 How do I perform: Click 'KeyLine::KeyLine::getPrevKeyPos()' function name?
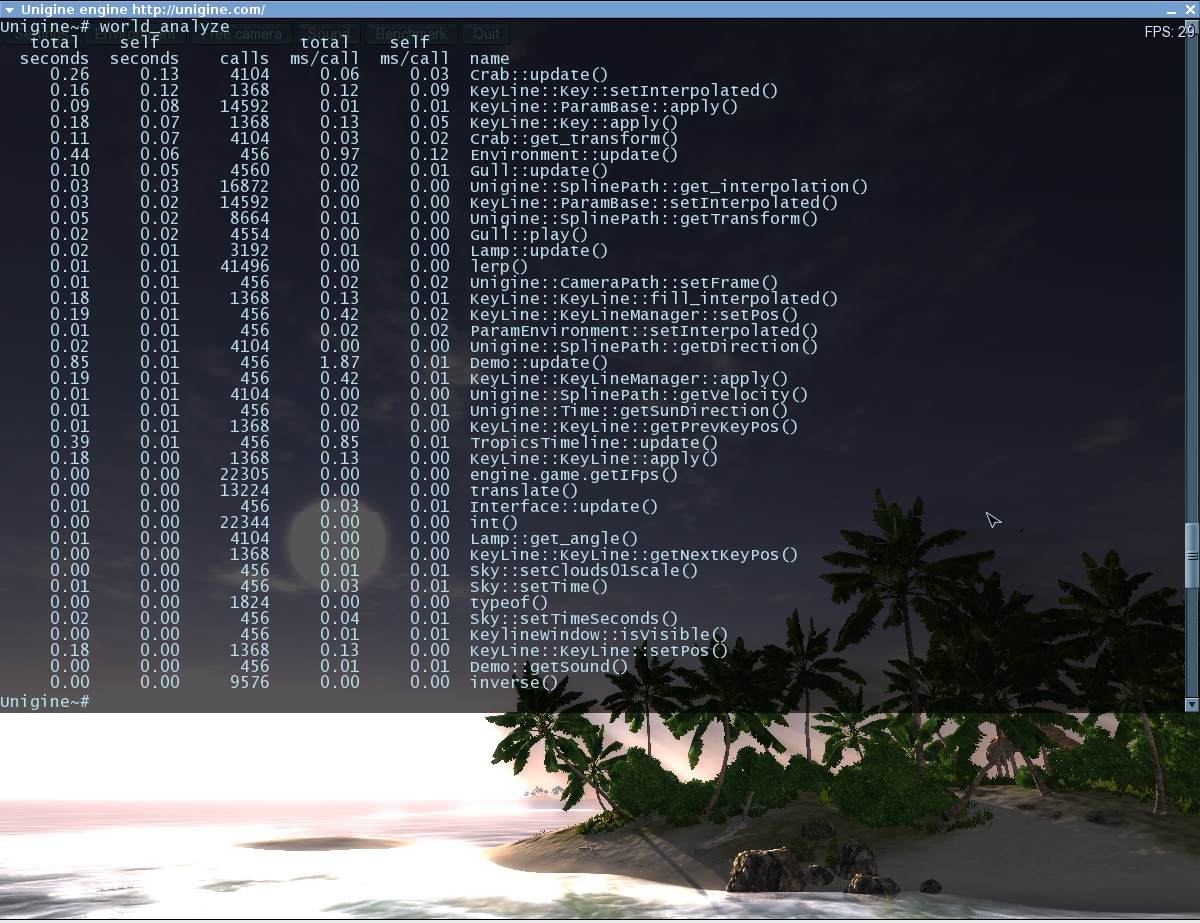[x=634, y=427]
